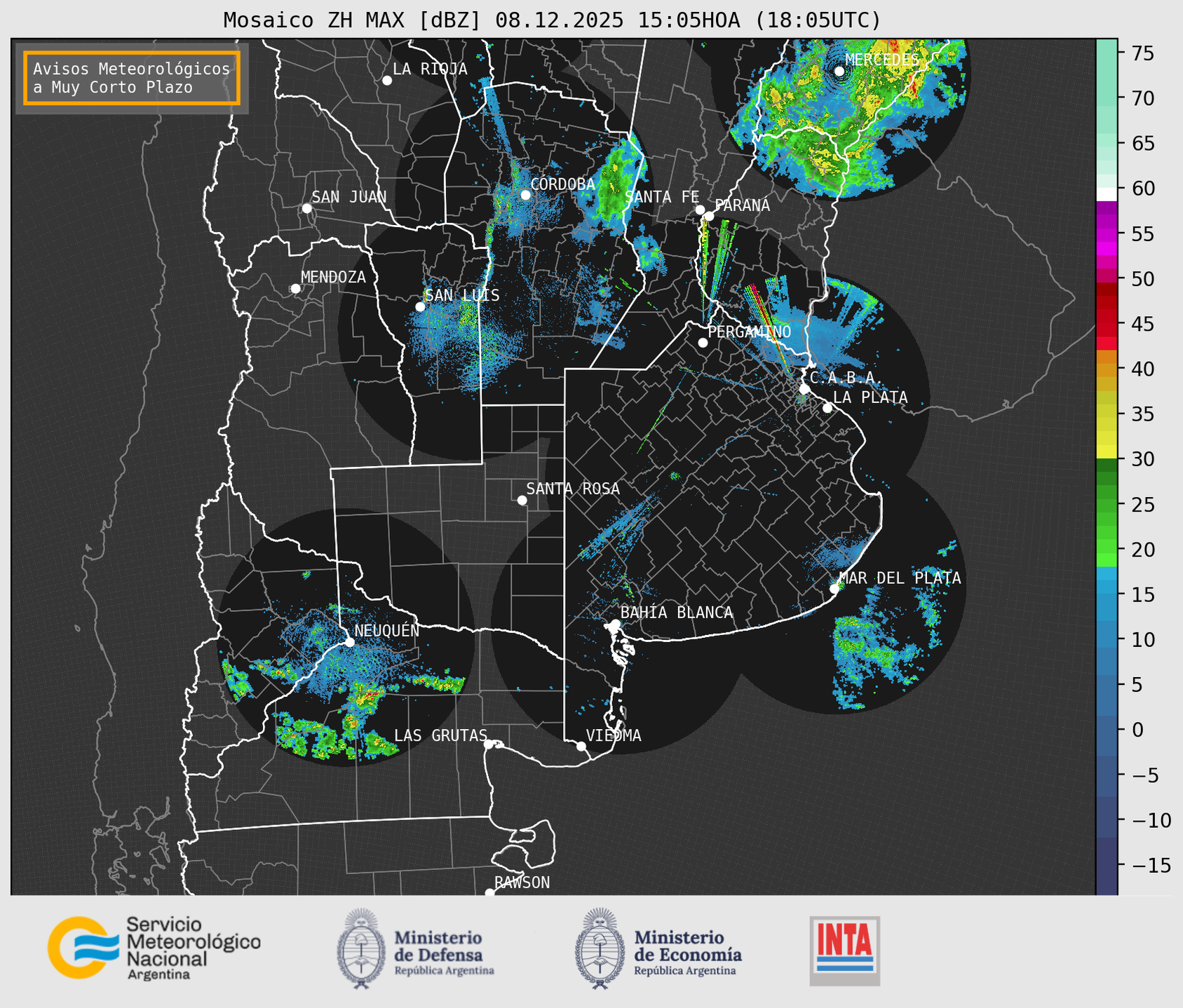Click the MENDOZA label text
This screenshot has height=1008, width=1183.
click(334, 277)
